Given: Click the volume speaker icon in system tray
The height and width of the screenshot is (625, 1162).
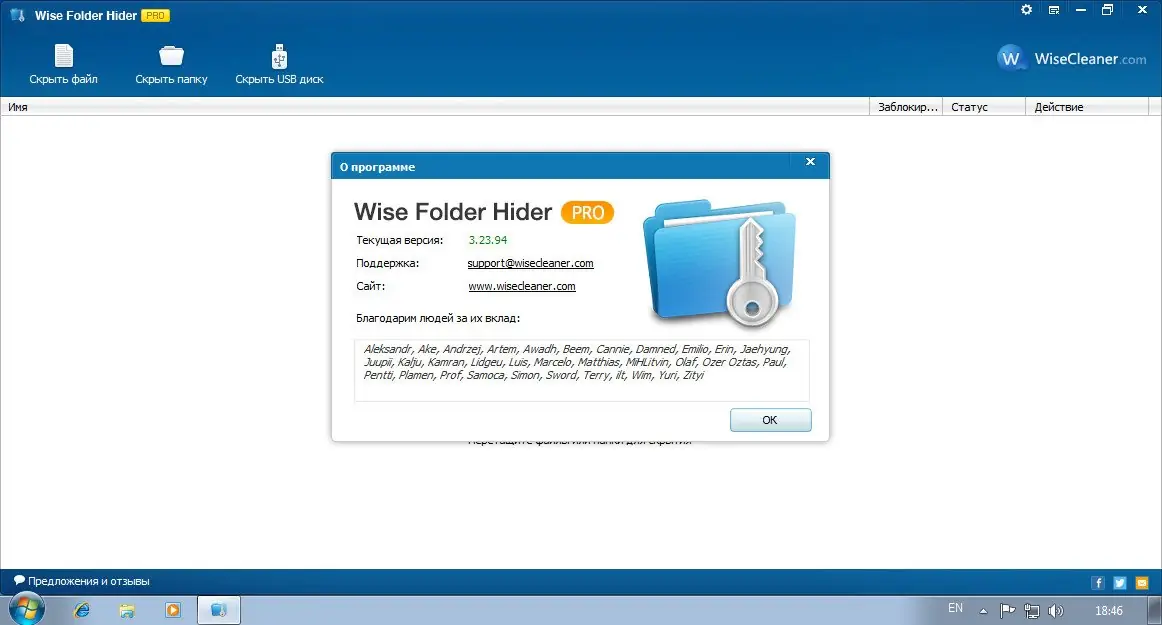Looking at the screenshot, I should (1055, 610).
